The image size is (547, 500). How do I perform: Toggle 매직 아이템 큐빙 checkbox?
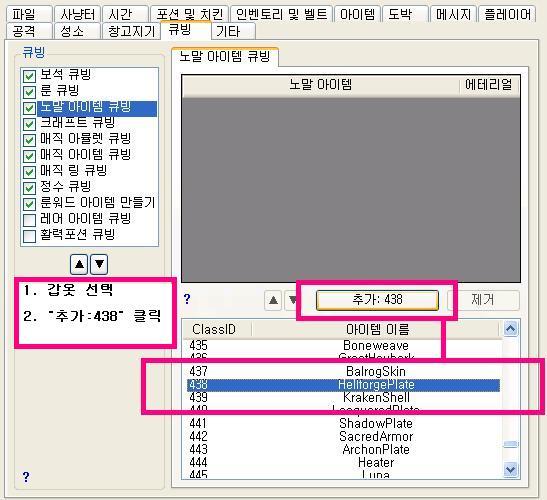coord(29,156)
